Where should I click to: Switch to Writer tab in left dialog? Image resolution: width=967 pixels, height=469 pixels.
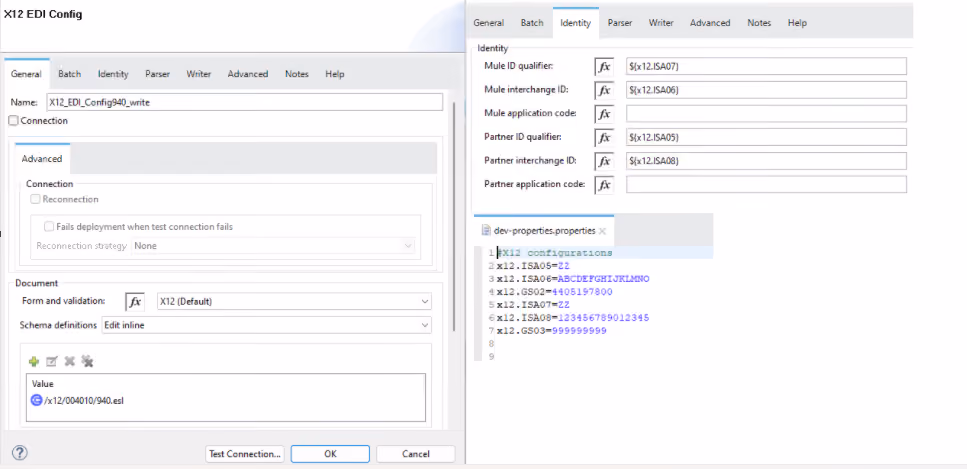[199, 74]
